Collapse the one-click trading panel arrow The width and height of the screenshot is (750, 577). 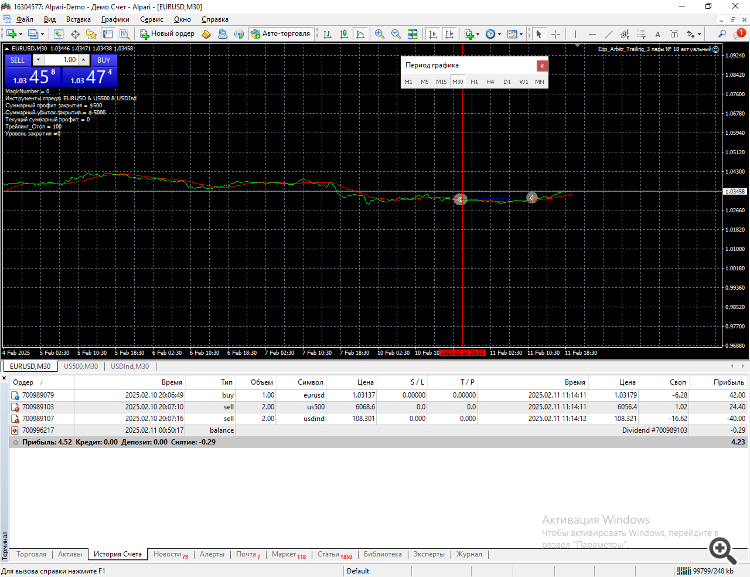point(8,48)
